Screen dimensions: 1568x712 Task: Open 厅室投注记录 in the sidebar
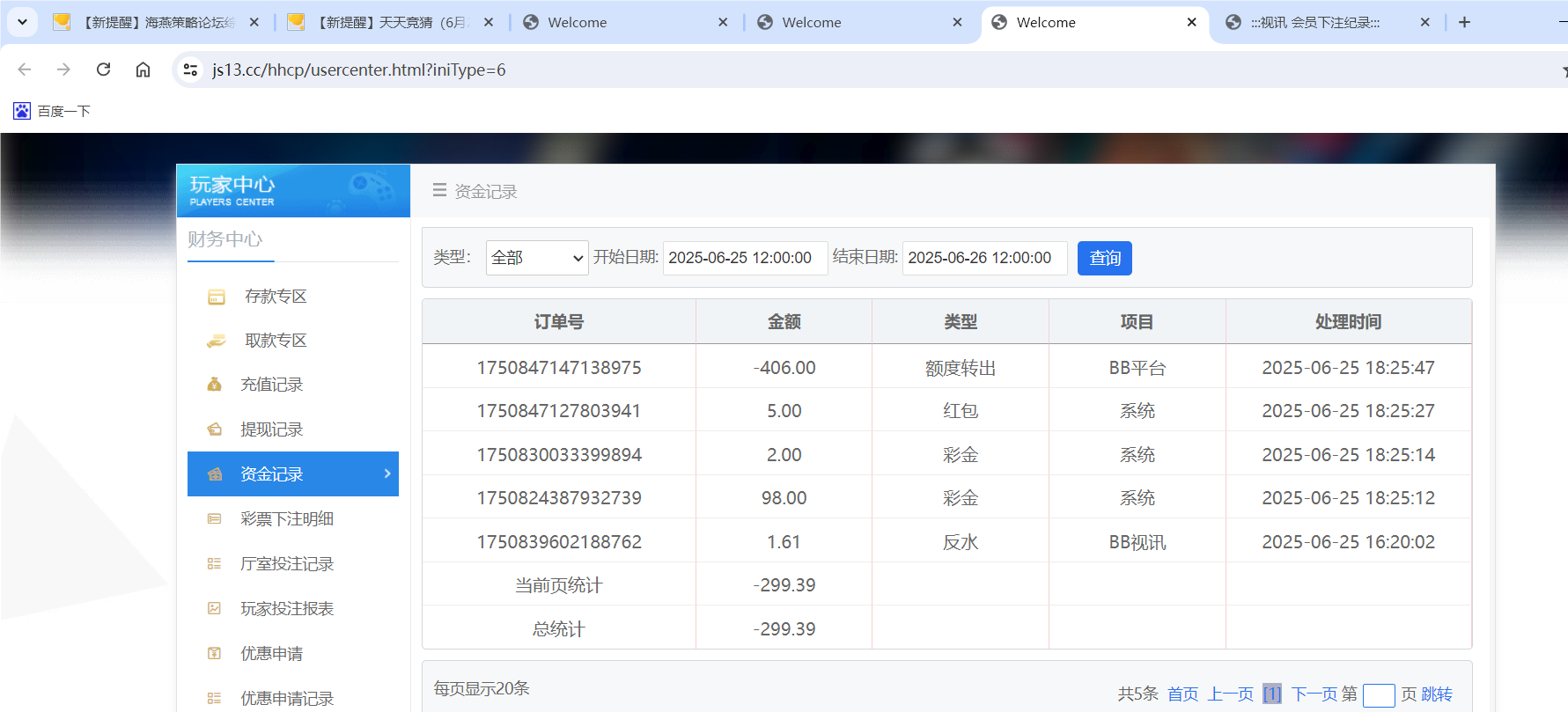pos(286,564)
